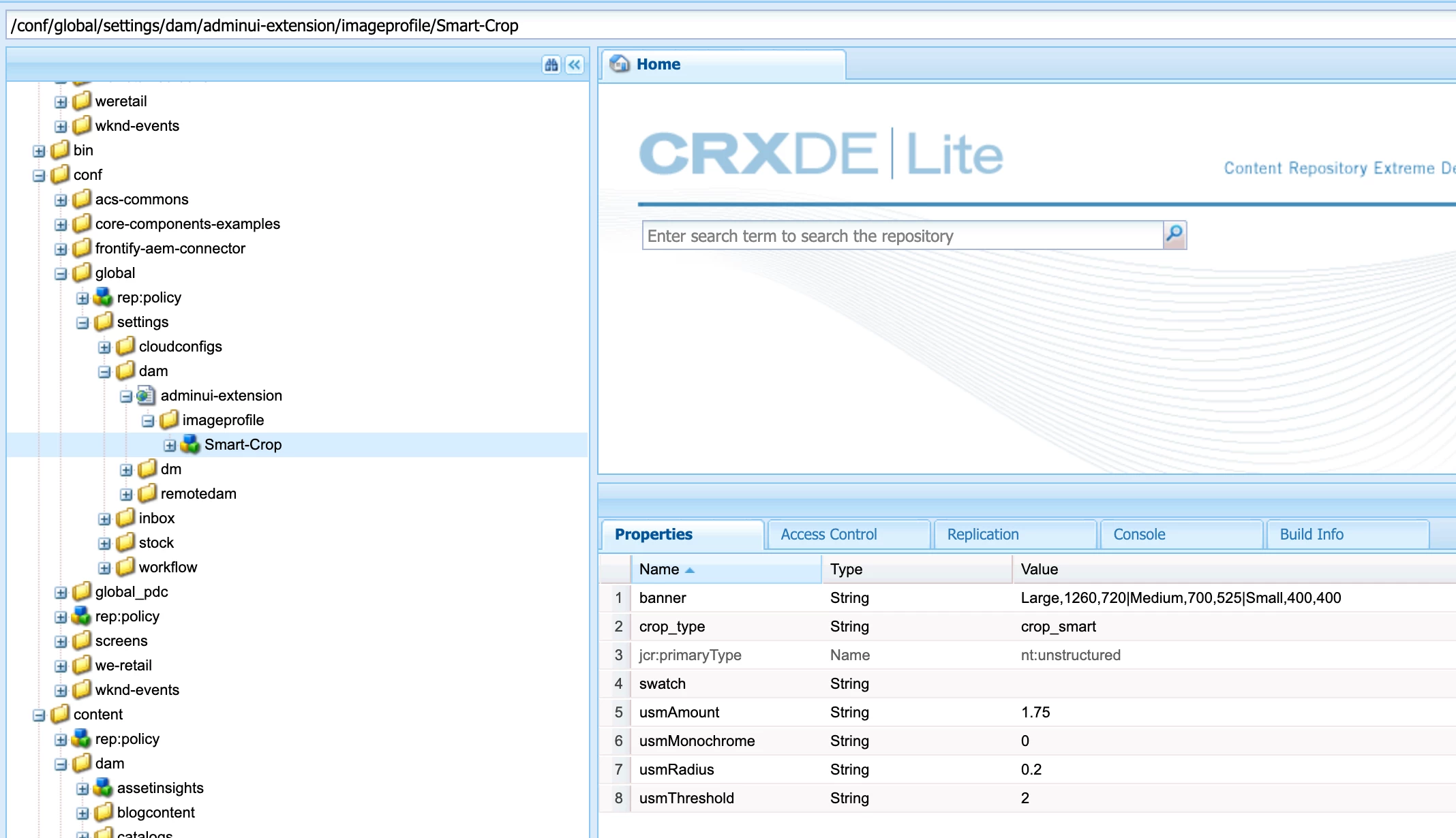Expand the cloudconfigs folder

pyautogui.click(x=104, y=347)
